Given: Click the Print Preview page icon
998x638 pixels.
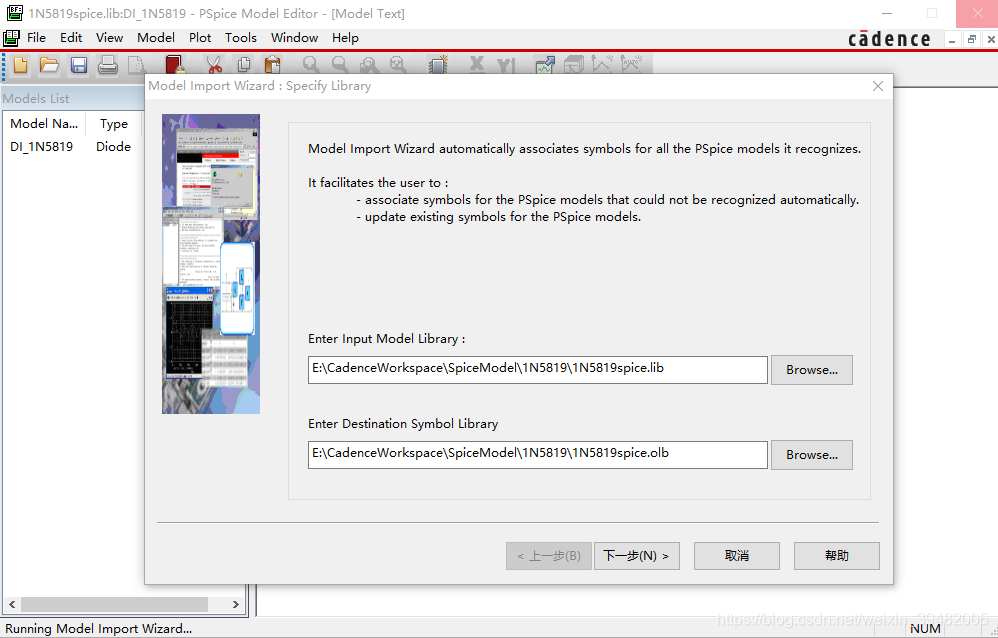Looking at the screenshot, I should [x=136, y=65].
